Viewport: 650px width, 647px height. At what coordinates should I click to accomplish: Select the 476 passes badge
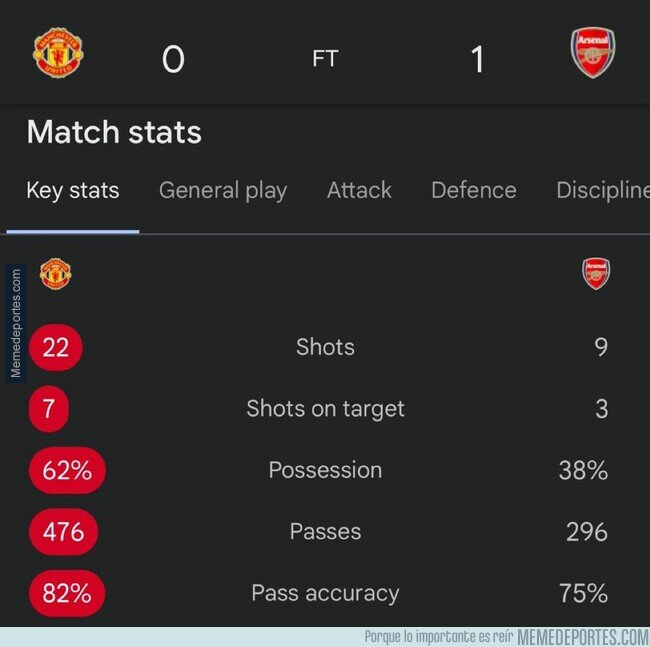pos(63,532)
